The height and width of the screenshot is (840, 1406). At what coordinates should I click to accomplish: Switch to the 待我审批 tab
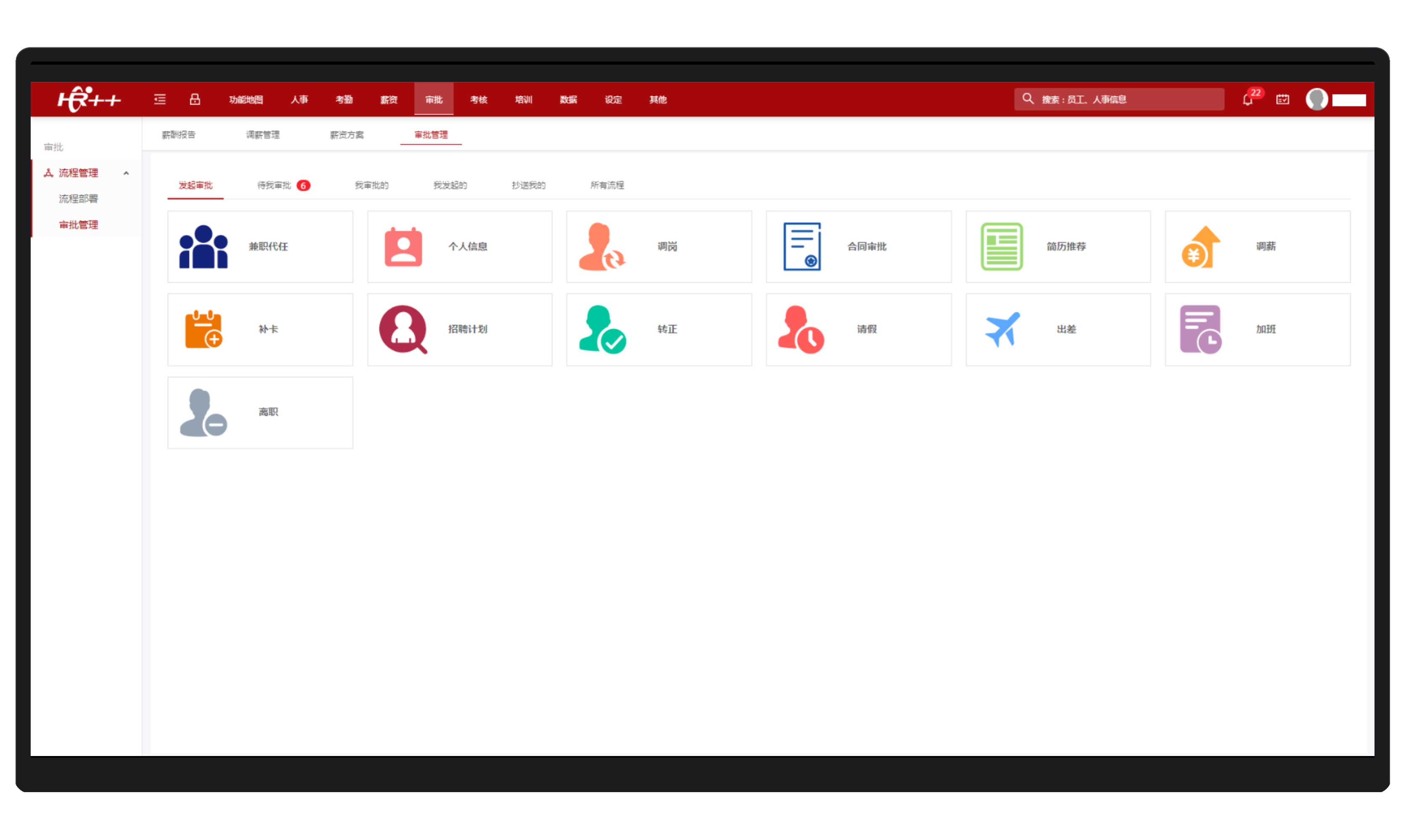(x=283, y=185)
